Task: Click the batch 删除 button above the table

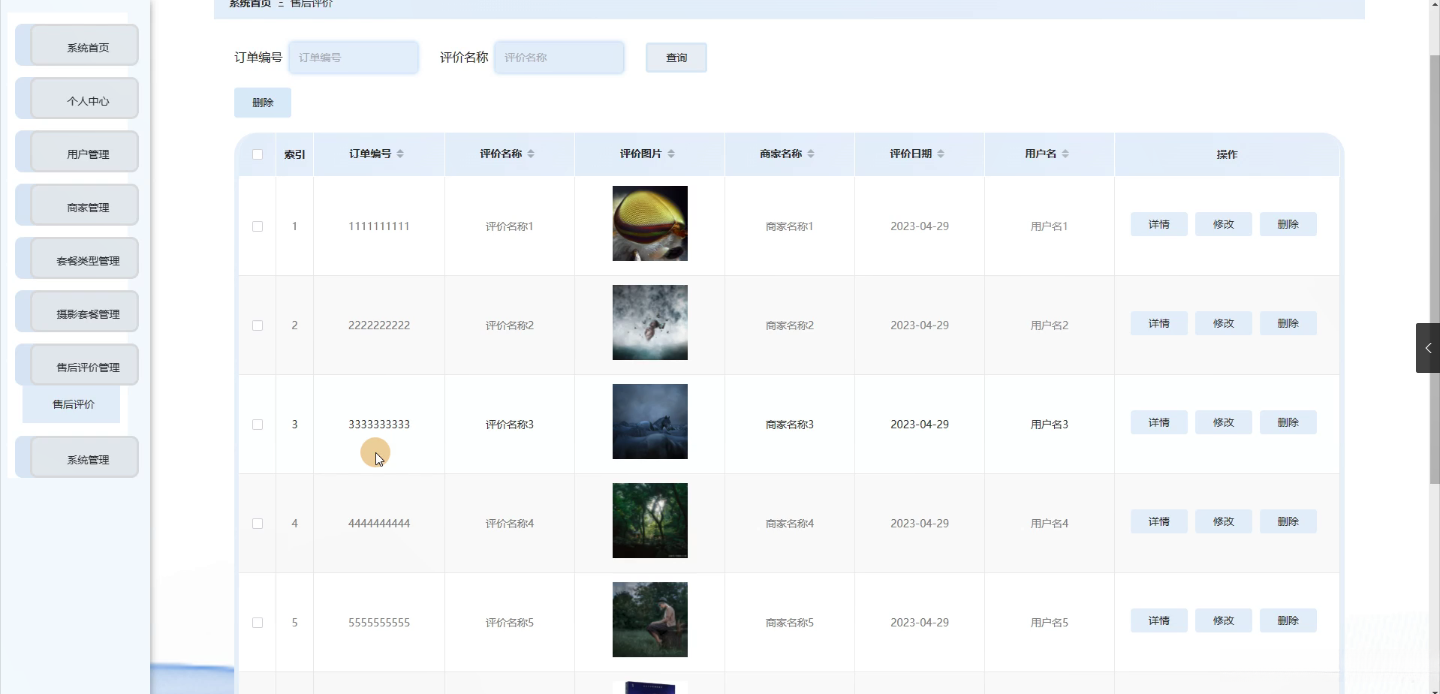Action: point(263,102)
